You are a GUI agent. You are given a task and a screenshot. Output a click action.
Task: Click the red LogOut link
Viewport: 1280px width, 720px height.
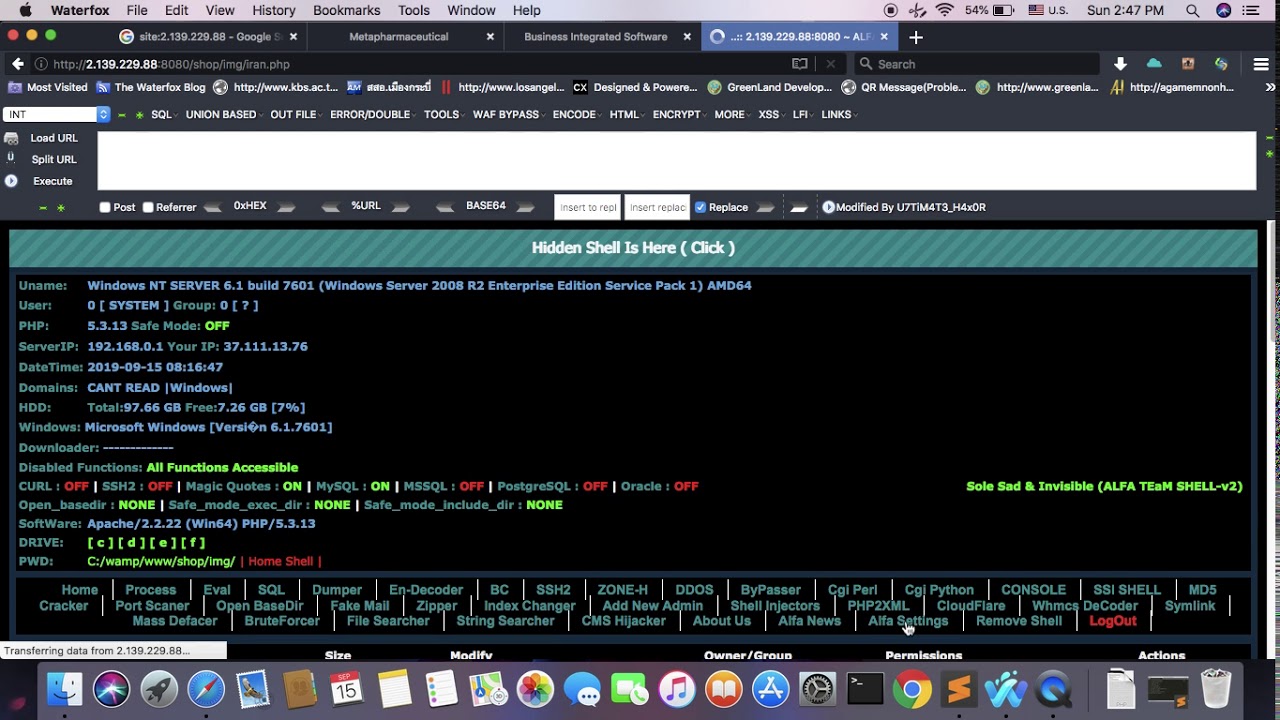pyautogui.click(x=1113, y=621)
